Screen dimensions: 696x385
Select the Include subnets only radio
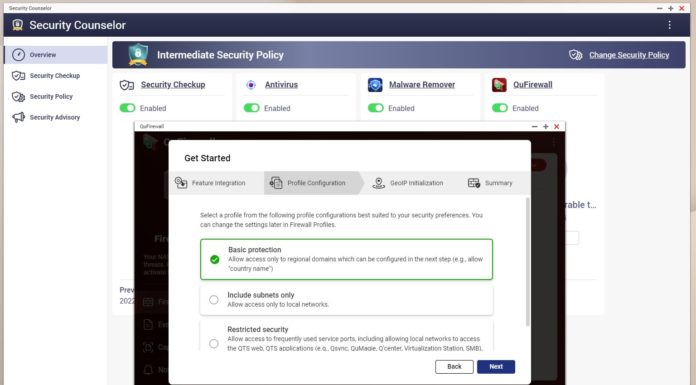coord(214,300)
